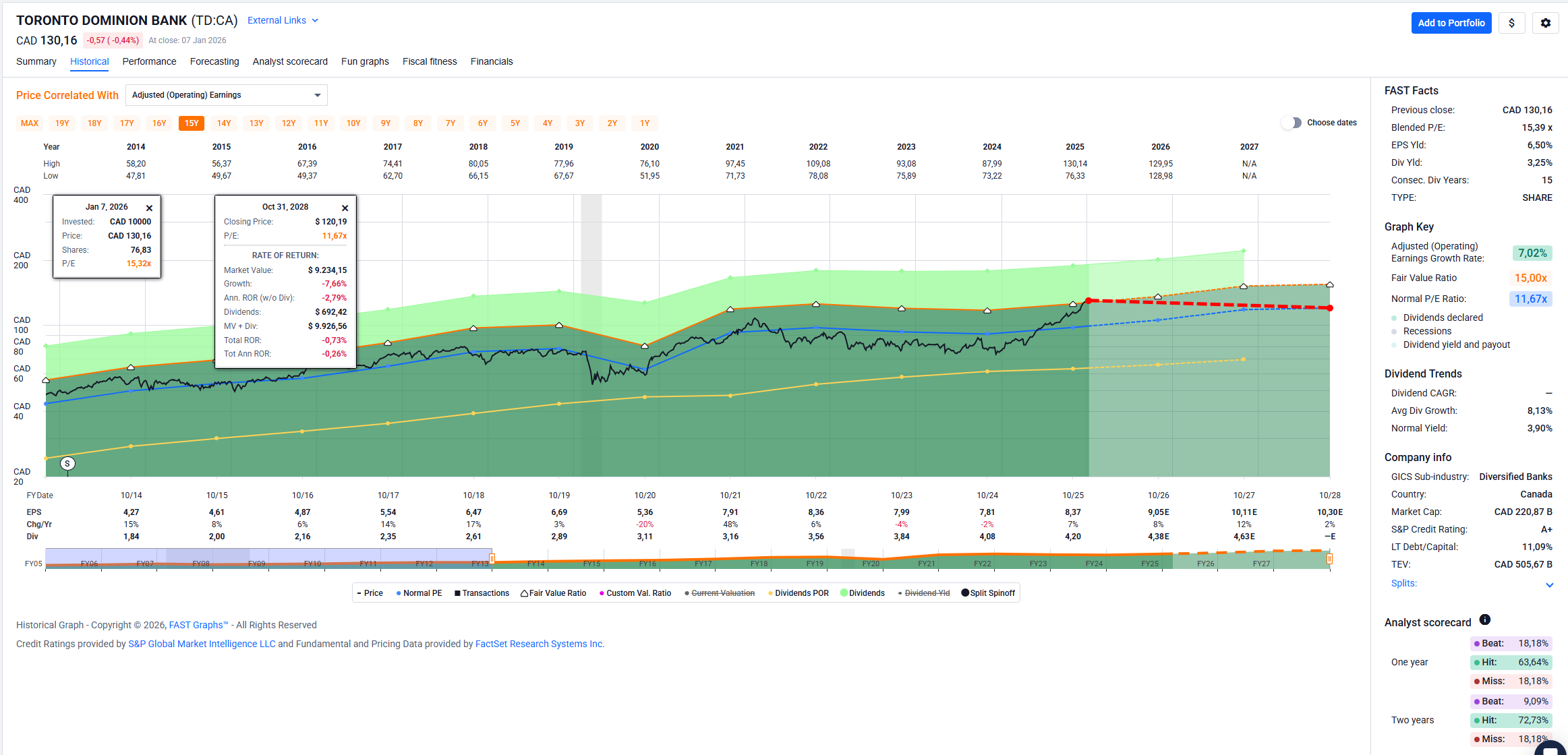Click the right timeline range handle
This screenshot has height=755, width=1568.
(1329, 559)
